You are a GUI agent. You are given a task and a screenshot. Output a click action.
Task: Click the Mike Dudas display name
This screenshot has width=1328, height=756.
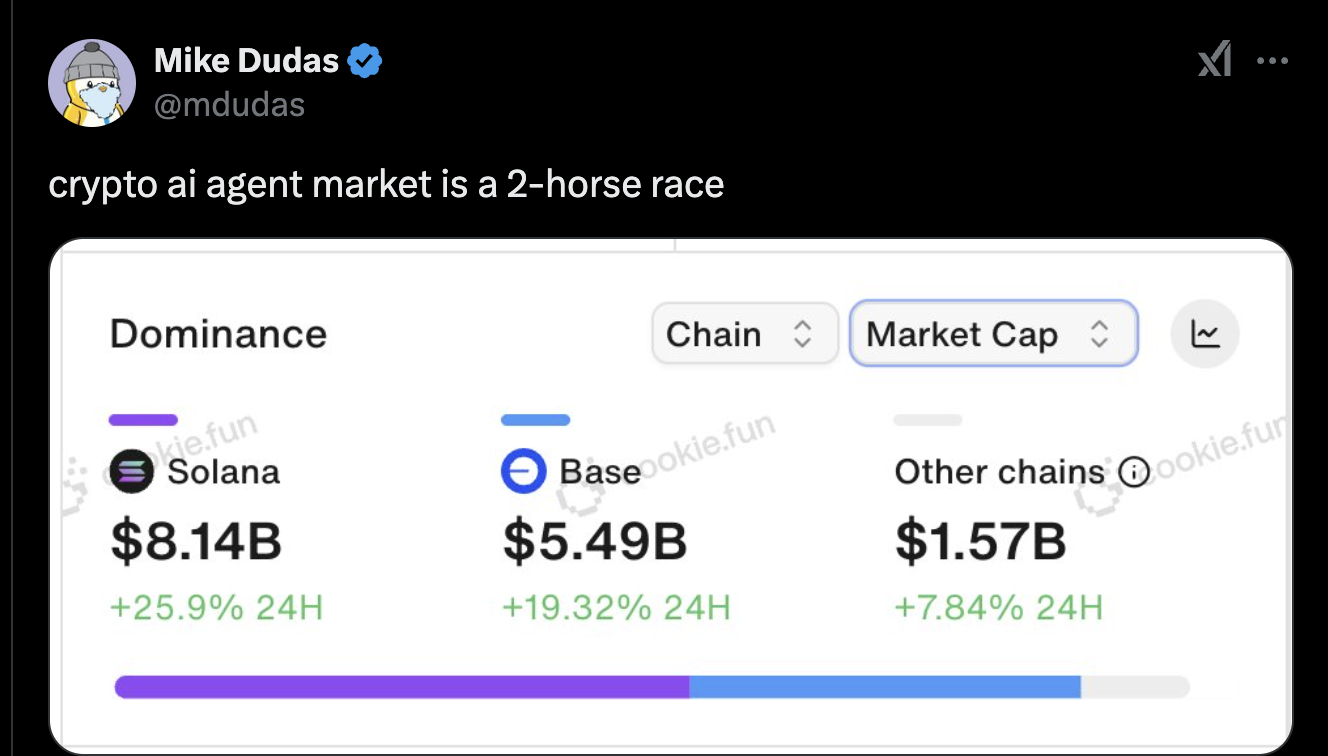[x=247, y=62]
